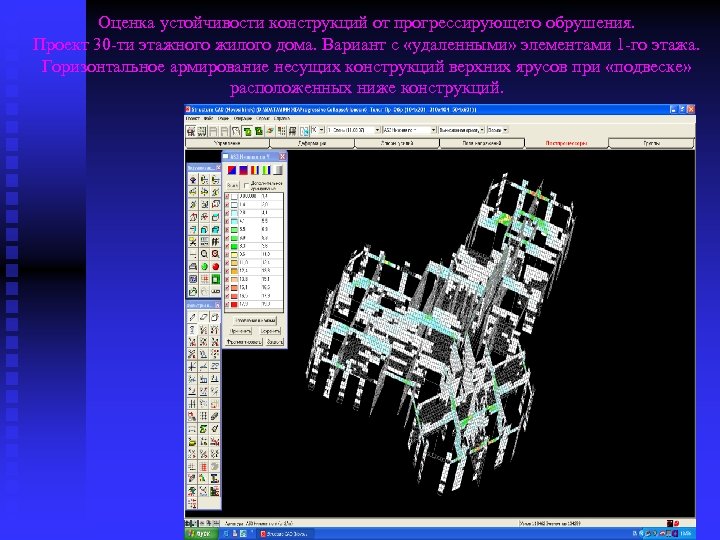Click the dark status bar icon beside red one

pos(670,523)
